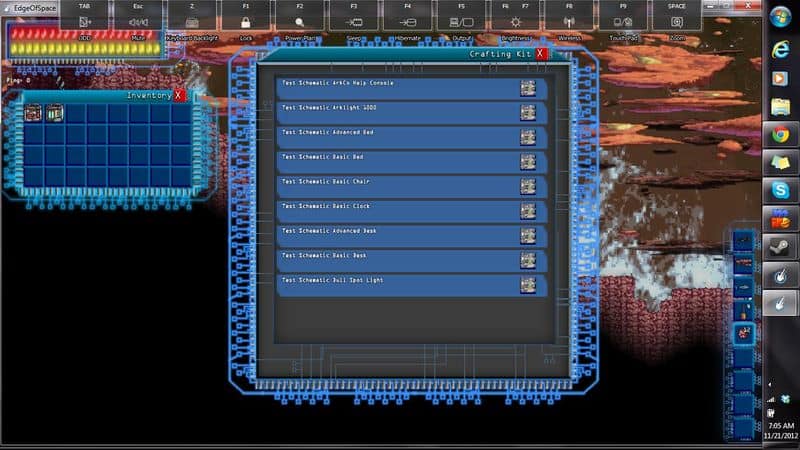This screenshot has width=800, height=450.
Task: Open Windows Explorer folder on the taskbar
Action: click(x=781, y=107)
